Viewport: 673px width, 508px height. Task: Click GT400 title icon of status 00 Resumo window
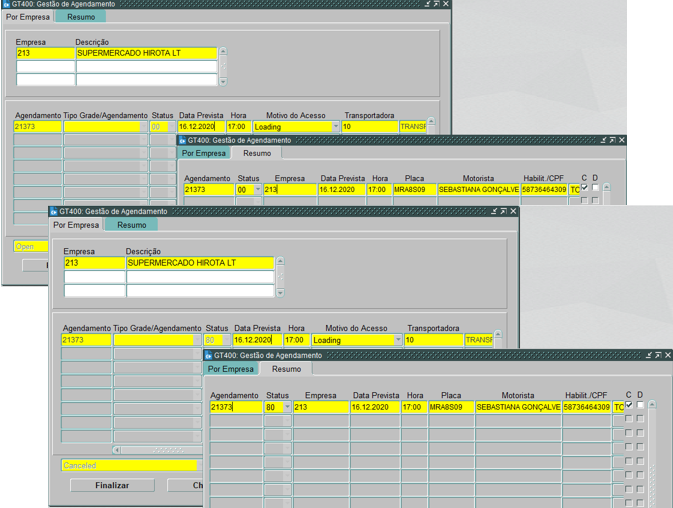(182, 140)
